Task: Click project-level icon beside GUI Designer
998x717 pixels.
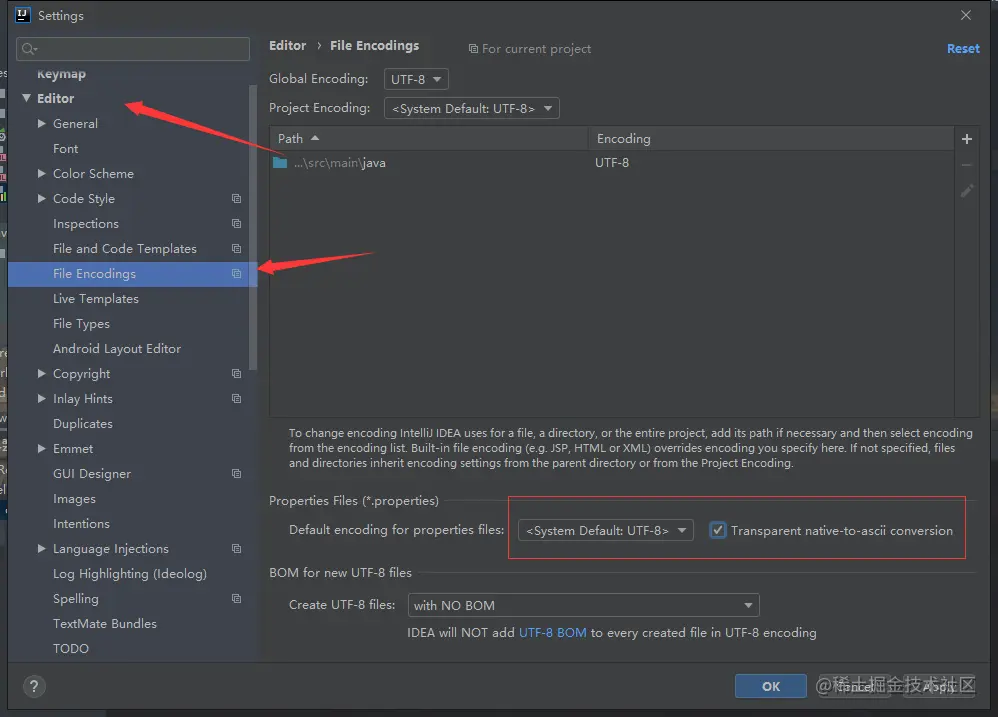Action: point(237,473)
